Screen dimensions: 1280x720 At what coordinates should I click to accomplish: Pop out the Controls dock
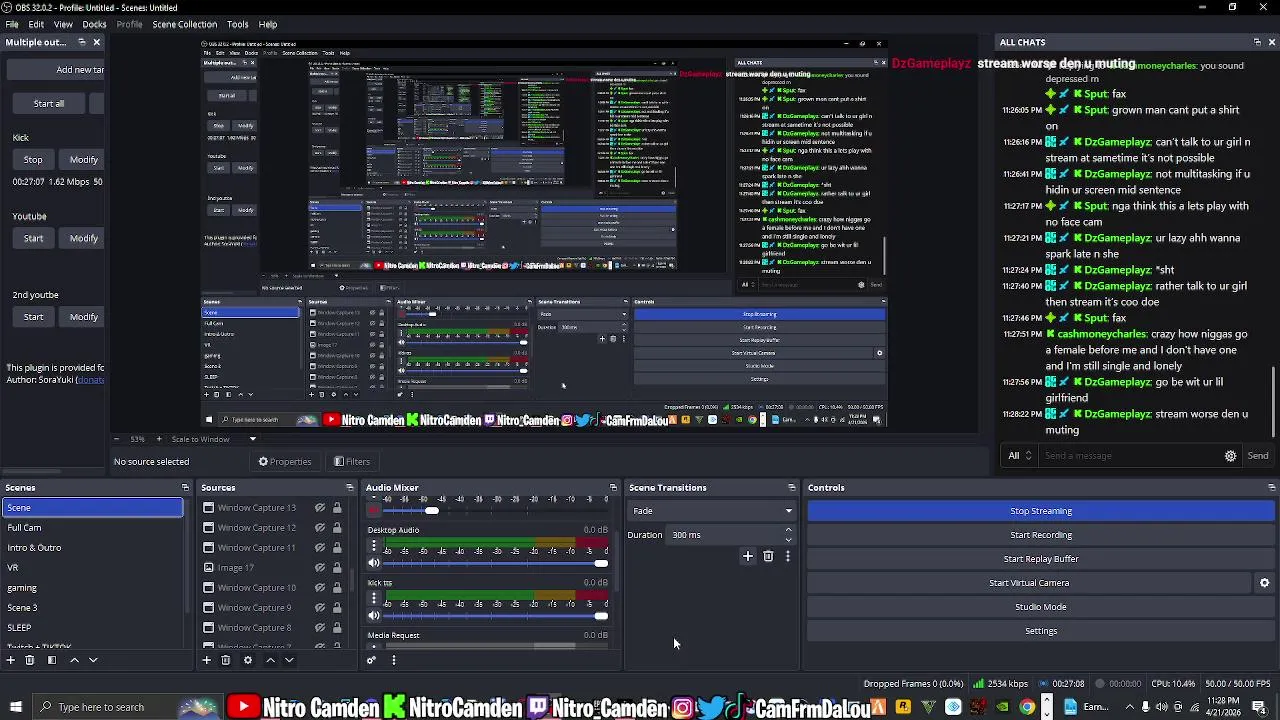pos(1271,488)
